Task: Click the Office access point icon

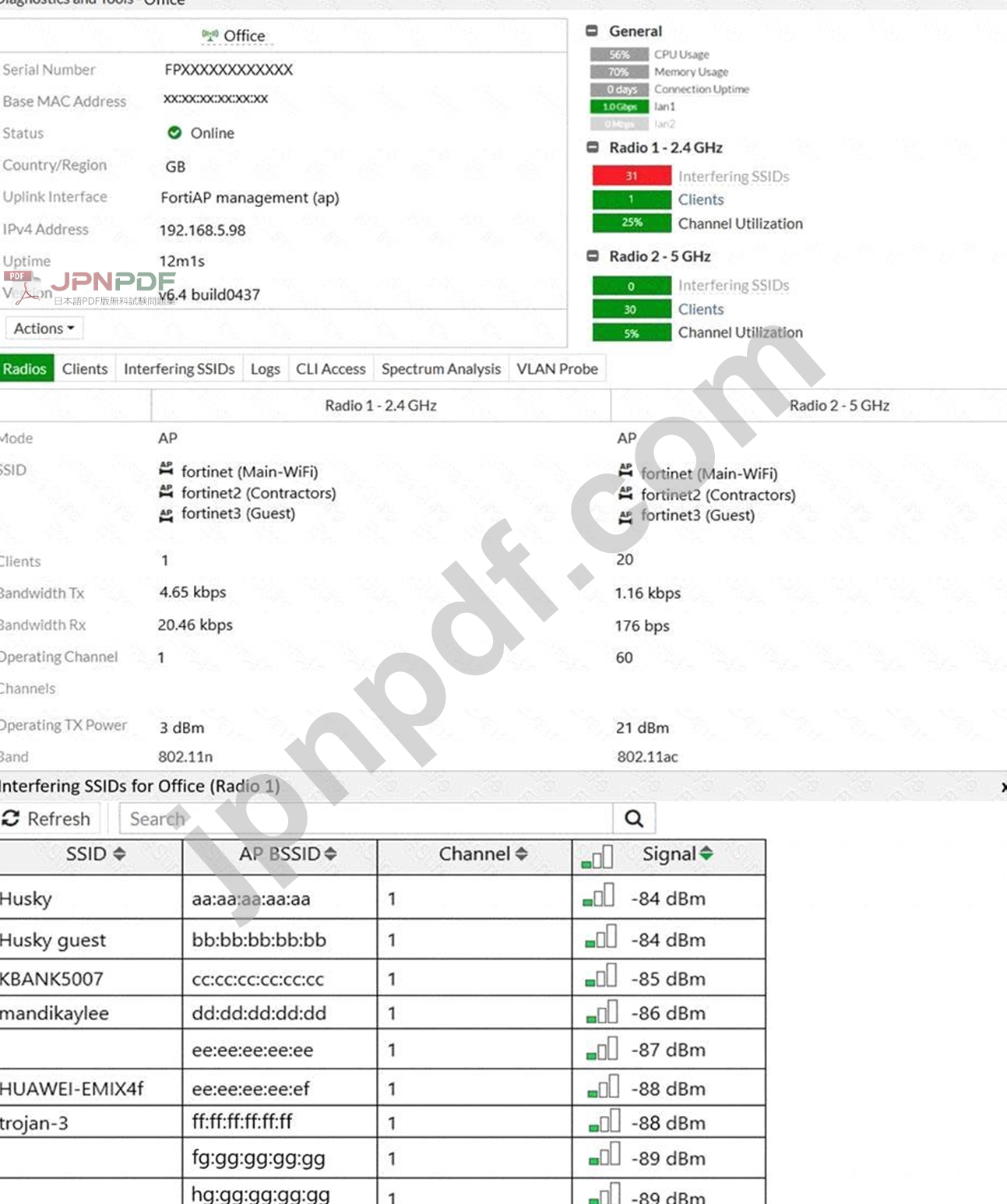Action: 209,35
